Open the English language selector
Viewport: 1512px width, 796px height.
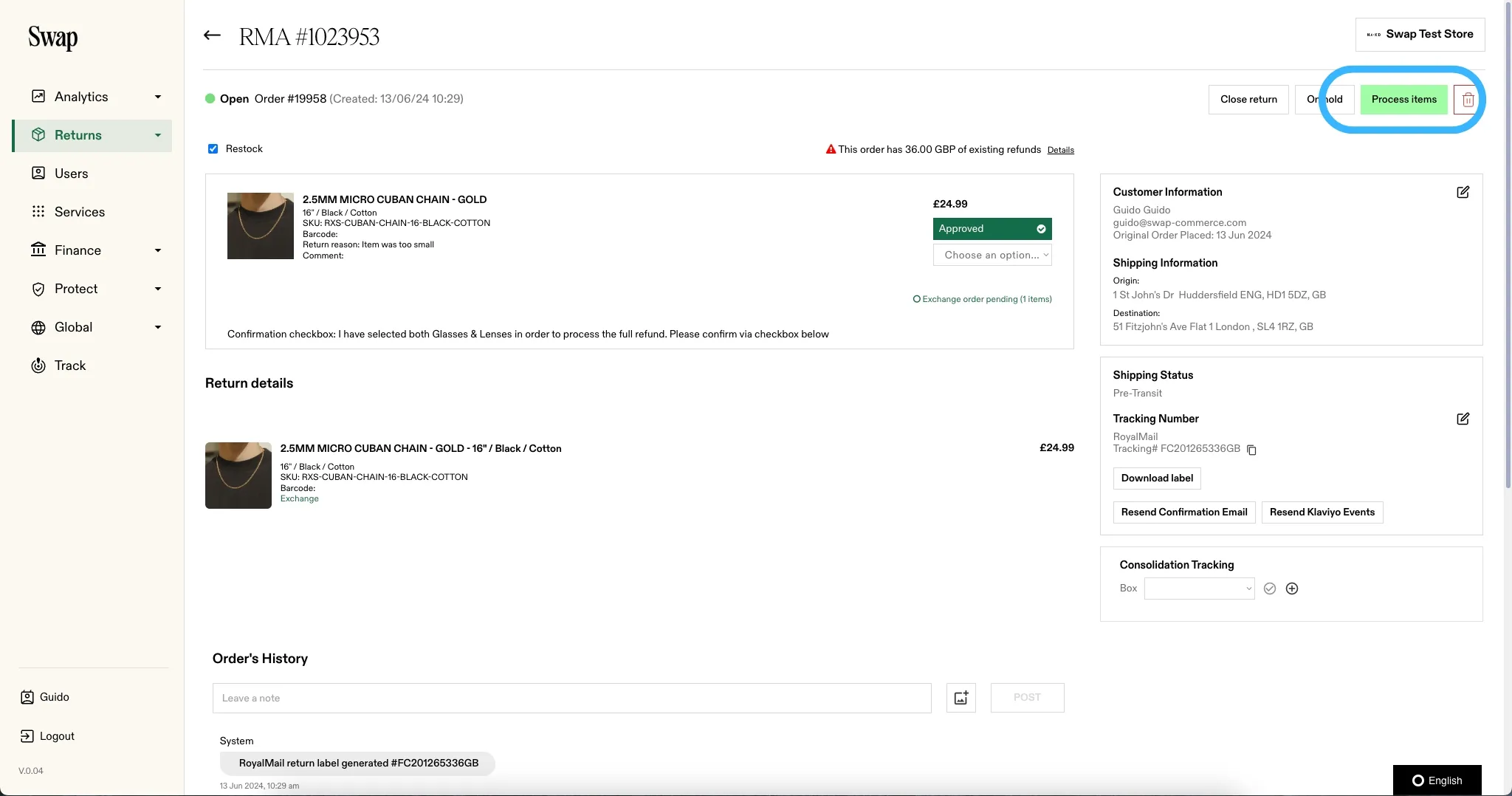point(1437,780)
